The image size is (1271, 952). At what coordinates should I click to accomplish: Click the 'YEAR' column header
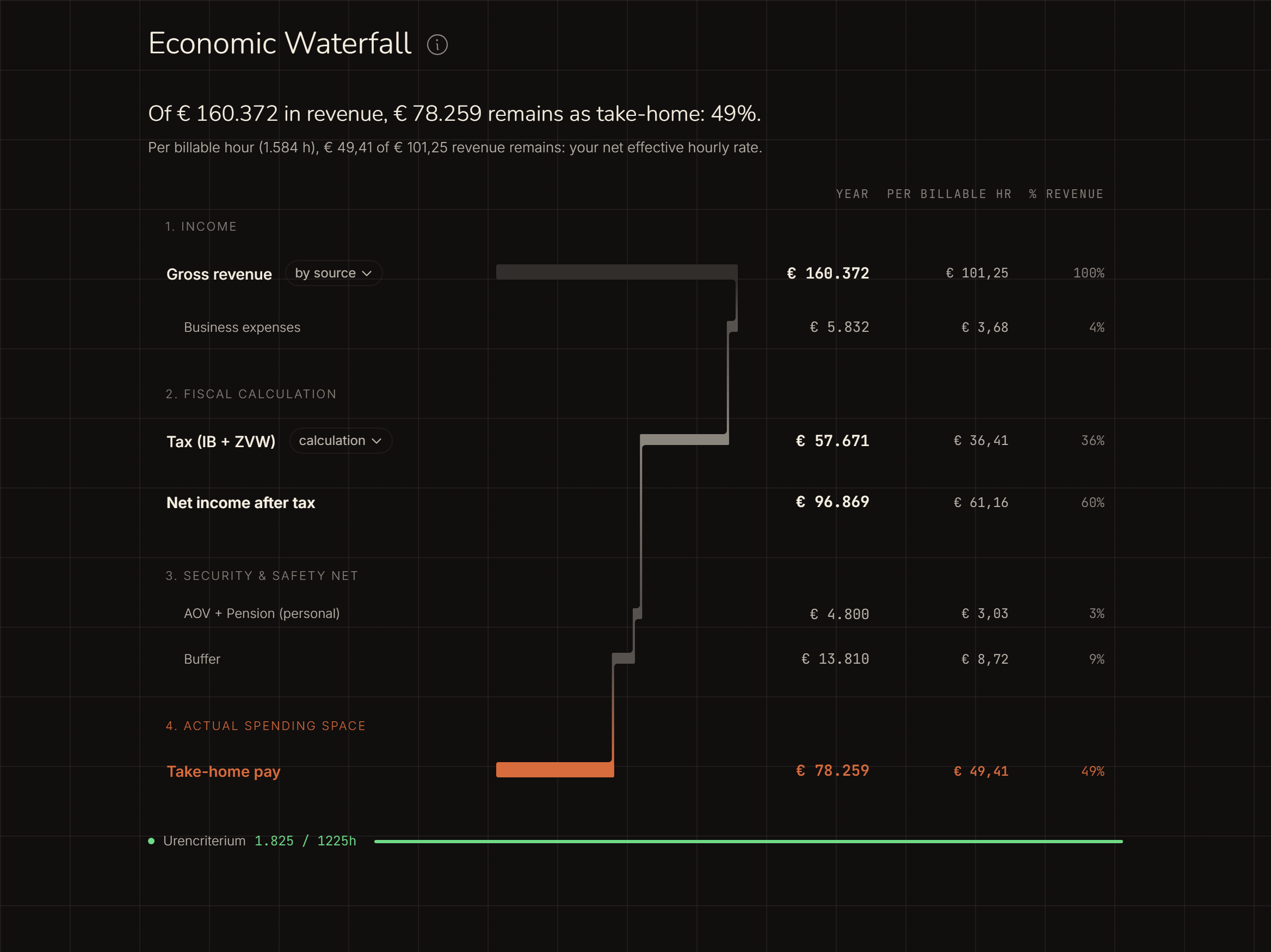tap(852, 194)
